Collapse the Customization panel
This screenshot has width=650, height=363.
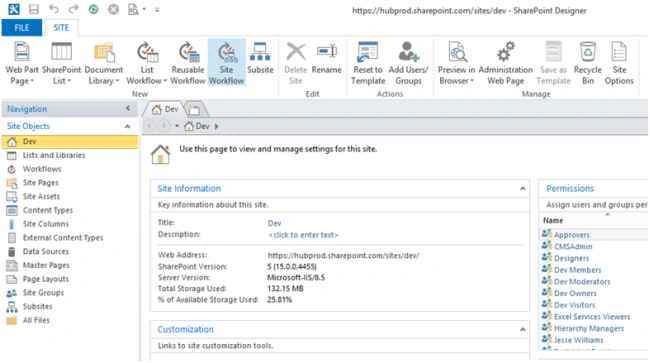click(x=522, y=330)
